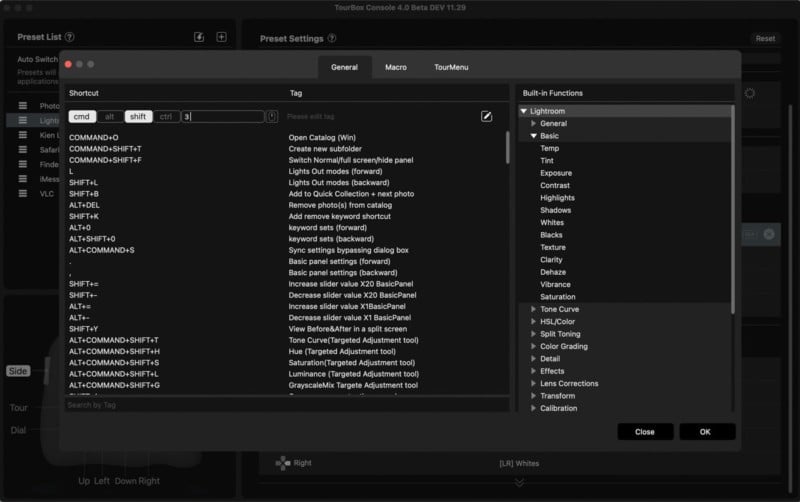Select the ALT+COMMAND+S shortcut row

(x=287, y=250)
